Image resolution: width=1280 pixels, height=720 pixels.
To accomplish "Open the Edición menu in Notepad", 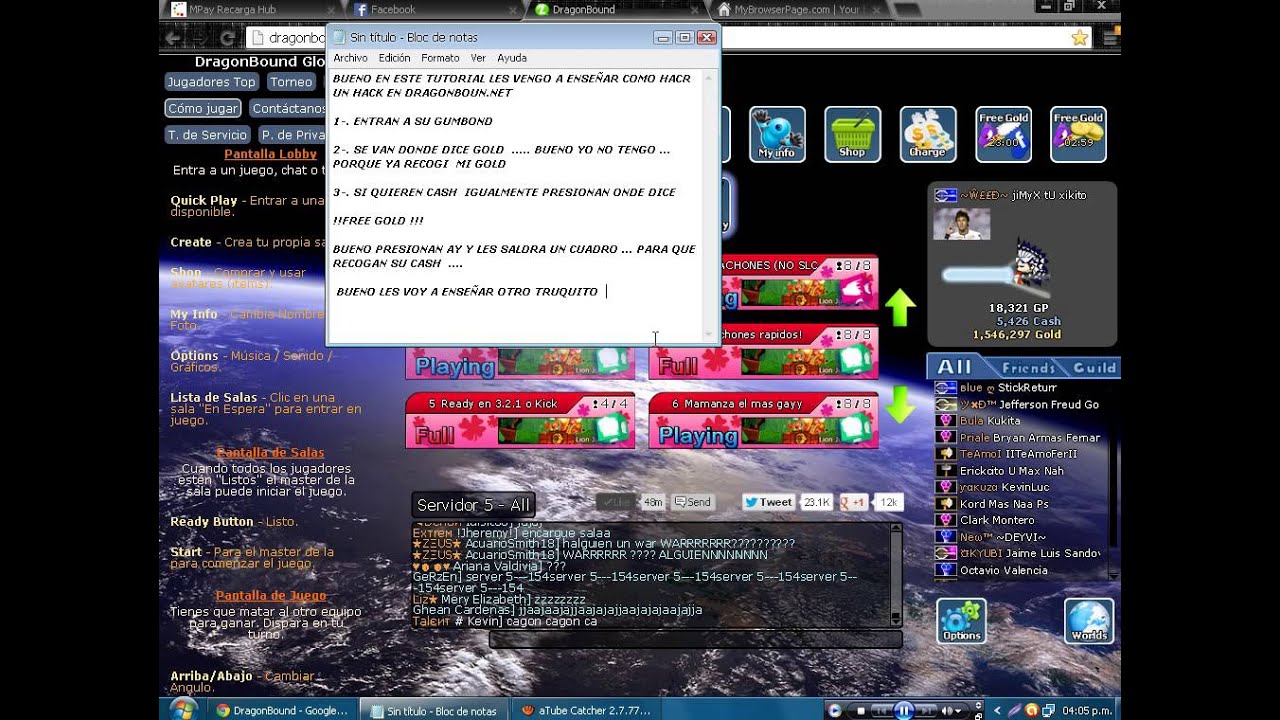I will click(394, 58).
